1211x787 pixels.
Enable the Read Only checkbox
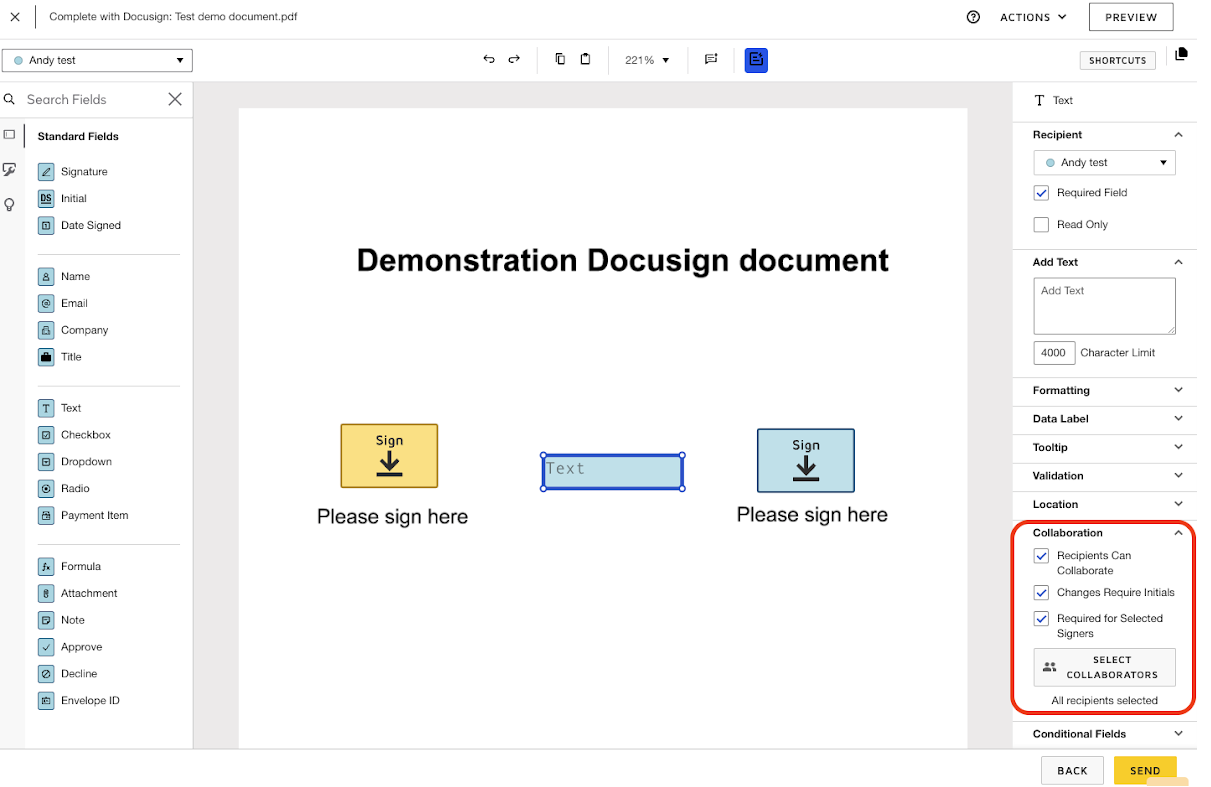1041,225
